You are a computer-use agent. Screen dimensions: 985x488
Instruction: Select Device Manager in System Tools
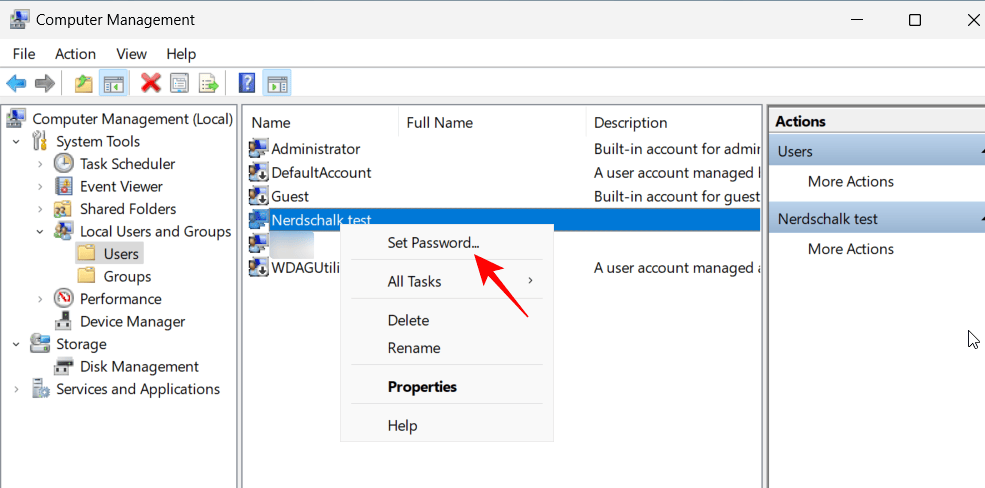click(132, 322)
